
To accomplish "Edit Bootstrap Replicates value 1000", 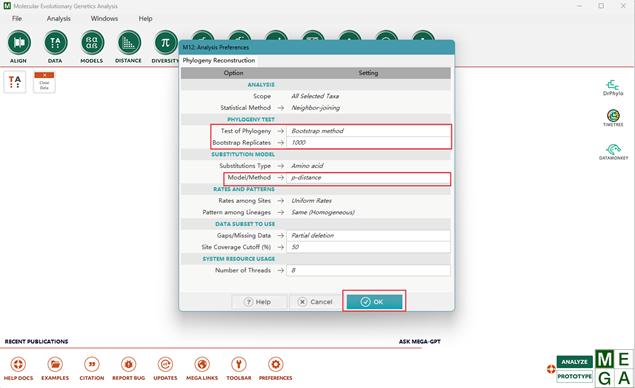I will tap(368, 143).
